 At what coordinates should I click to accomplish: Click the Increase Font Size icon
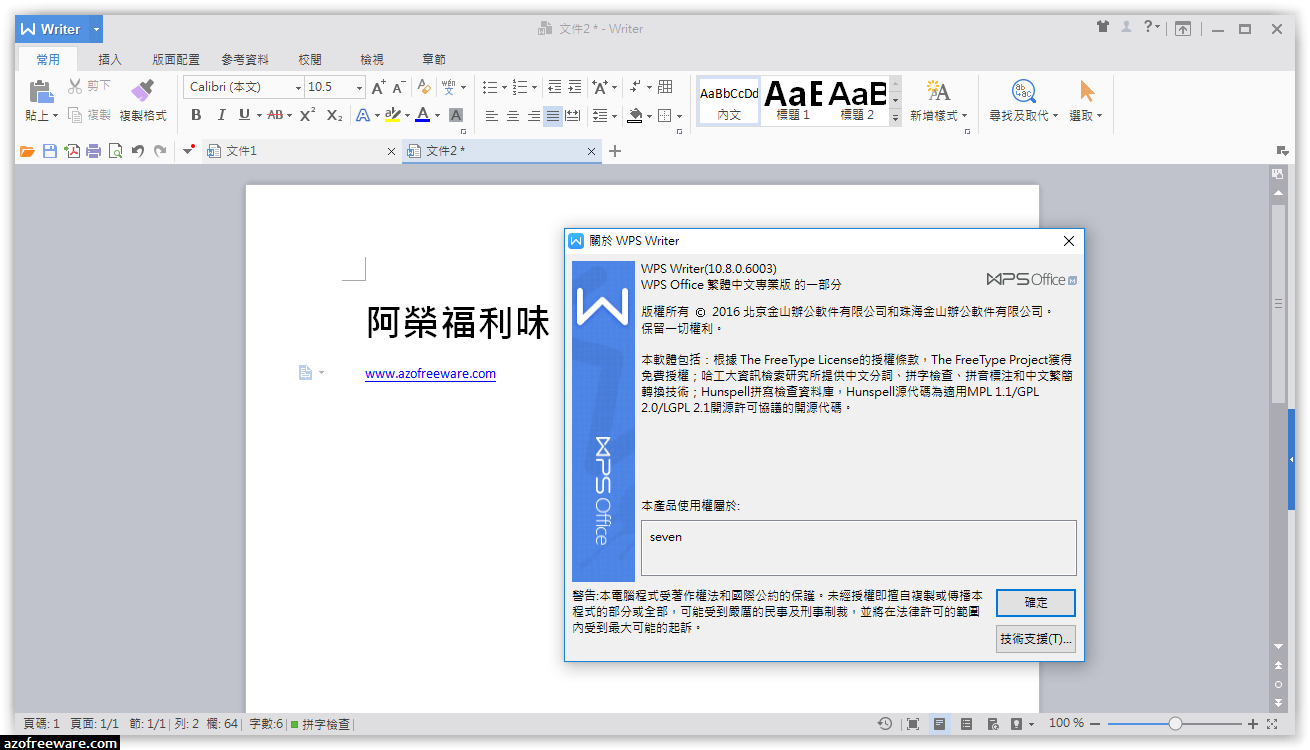(x=378, y=87)
